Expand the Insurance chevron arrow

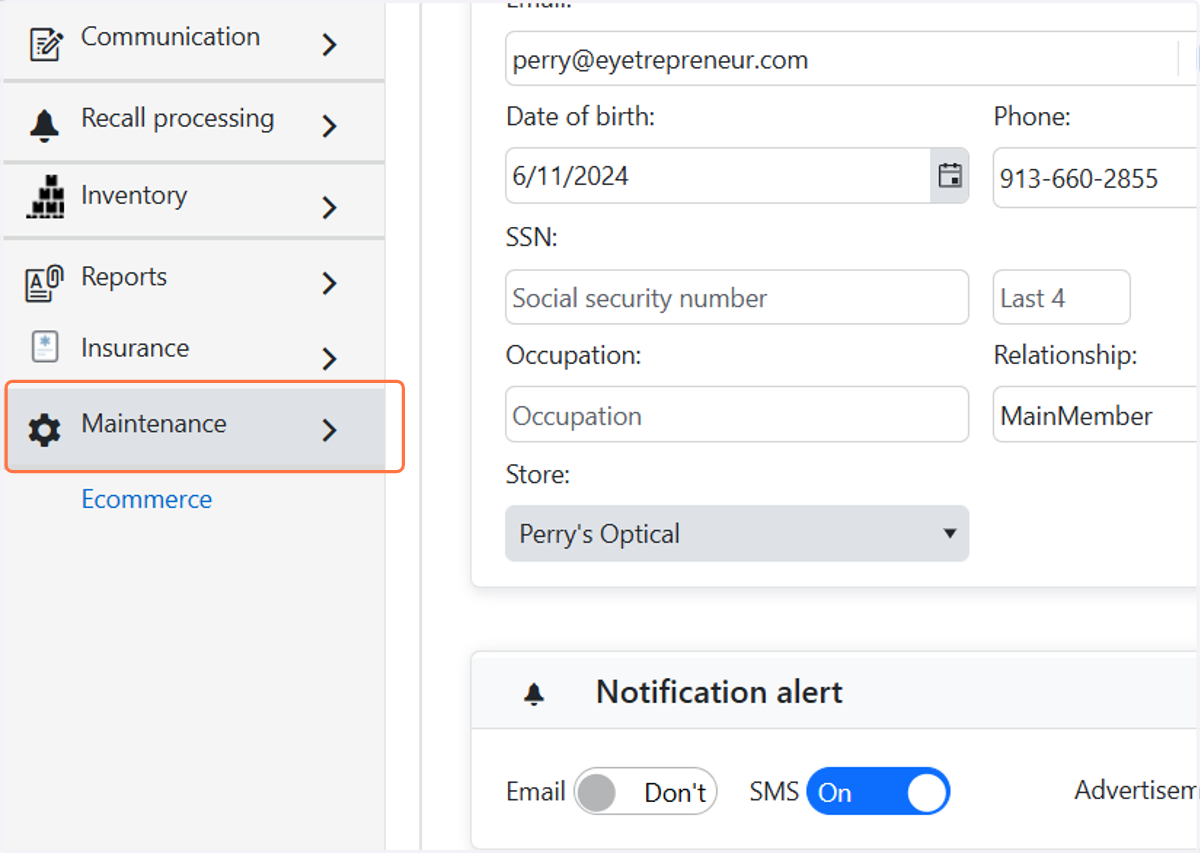(329, 359)
